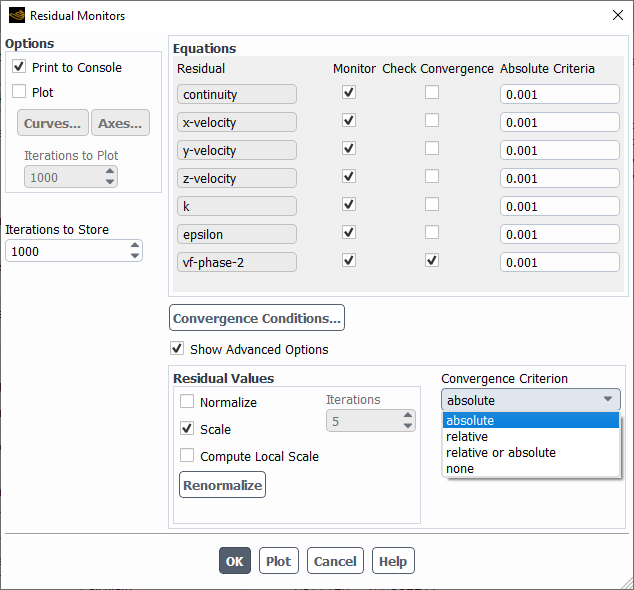This screenshot has height=590, width=634.
Task: Click the k Absolute Criteria field
Action: (559, 206)
